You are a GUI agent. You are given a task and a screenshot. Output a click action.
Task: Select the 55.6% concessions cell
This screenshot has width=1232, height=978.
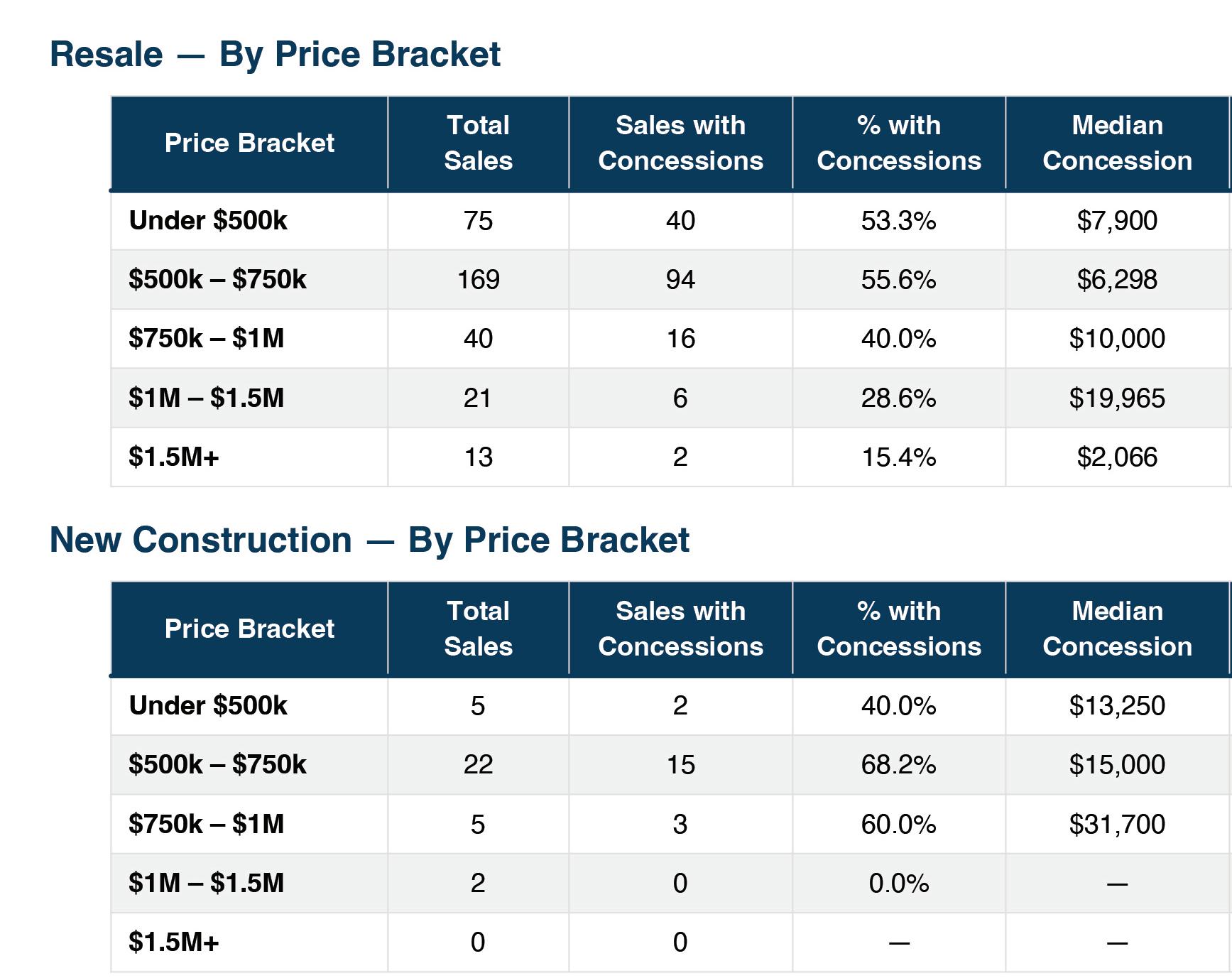898,280
